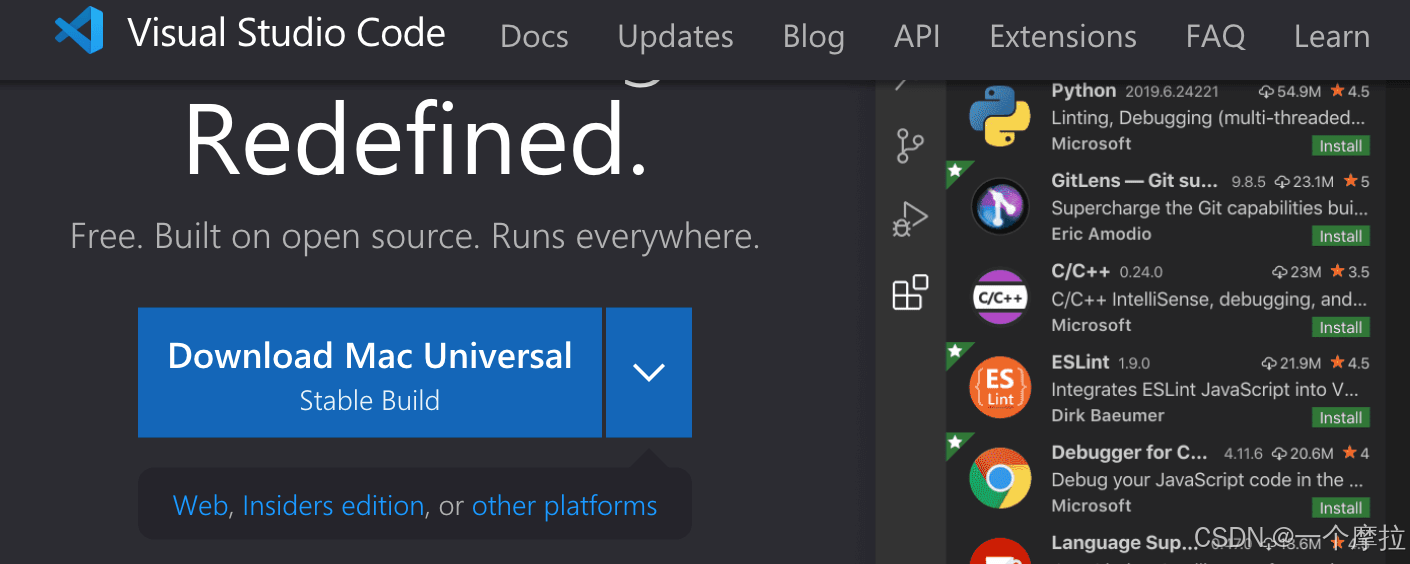Select the ESLint extension title
The height and width of the screenshot is (564, 1410).
pos(1080,362)
